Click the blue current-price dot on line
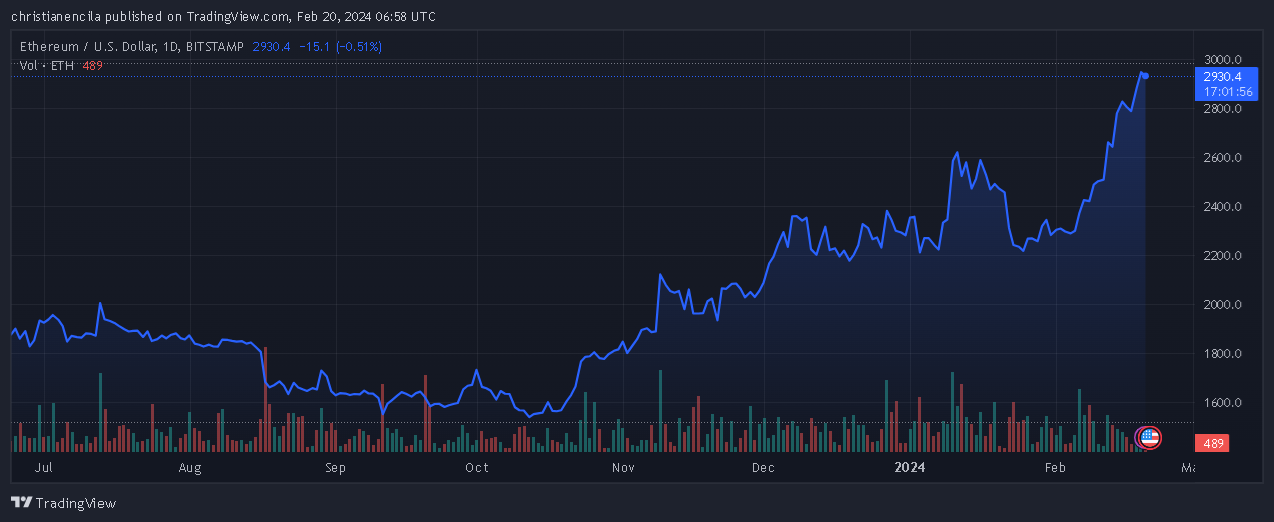Screen dimensions: 1274x522 pyautogui.click(x=1145, y=76)
